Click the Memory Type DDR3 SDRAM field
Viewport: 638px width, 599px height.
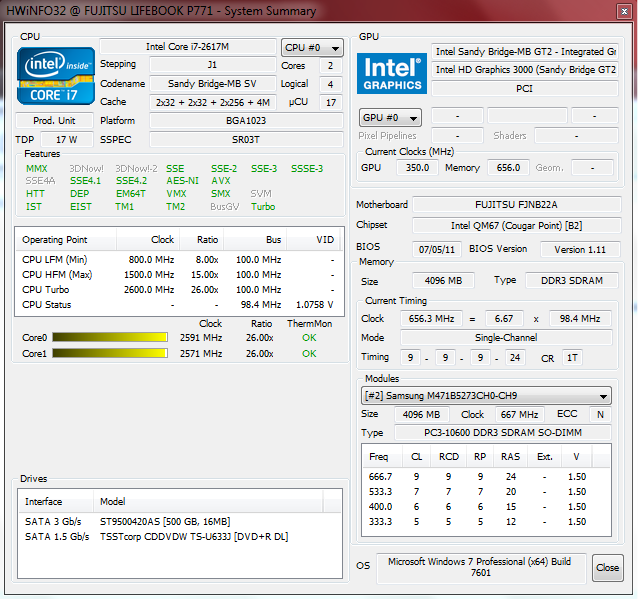[572, 281]
